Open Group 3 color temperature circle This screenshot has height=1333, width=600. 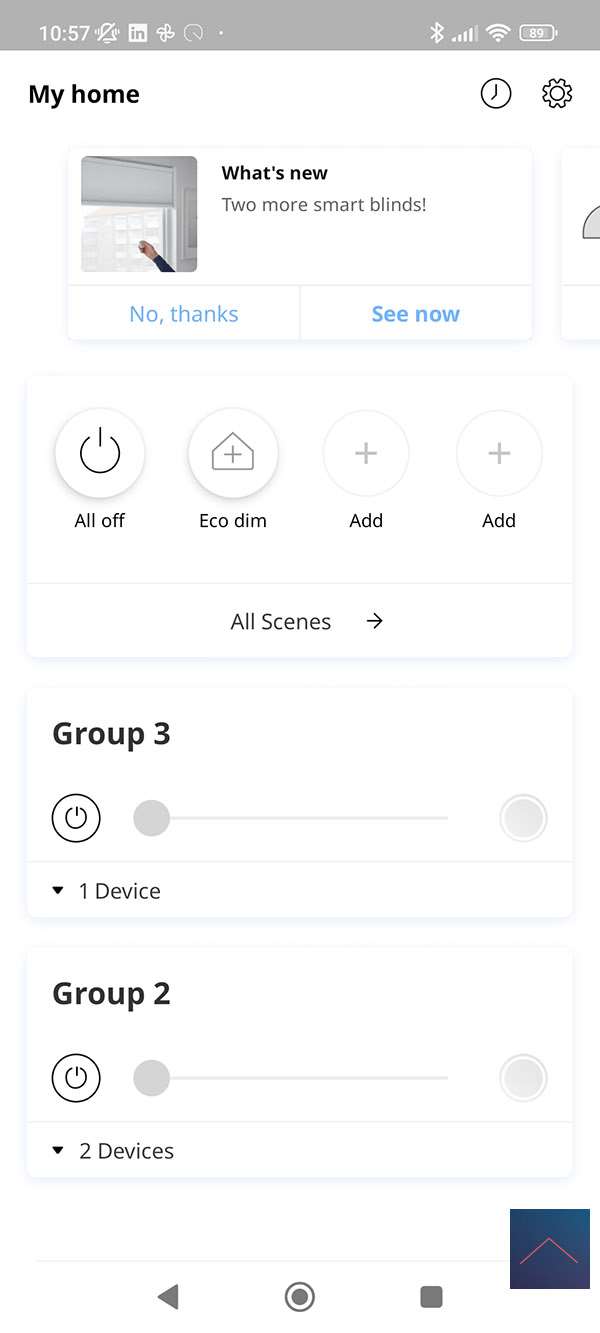[523, 819]
